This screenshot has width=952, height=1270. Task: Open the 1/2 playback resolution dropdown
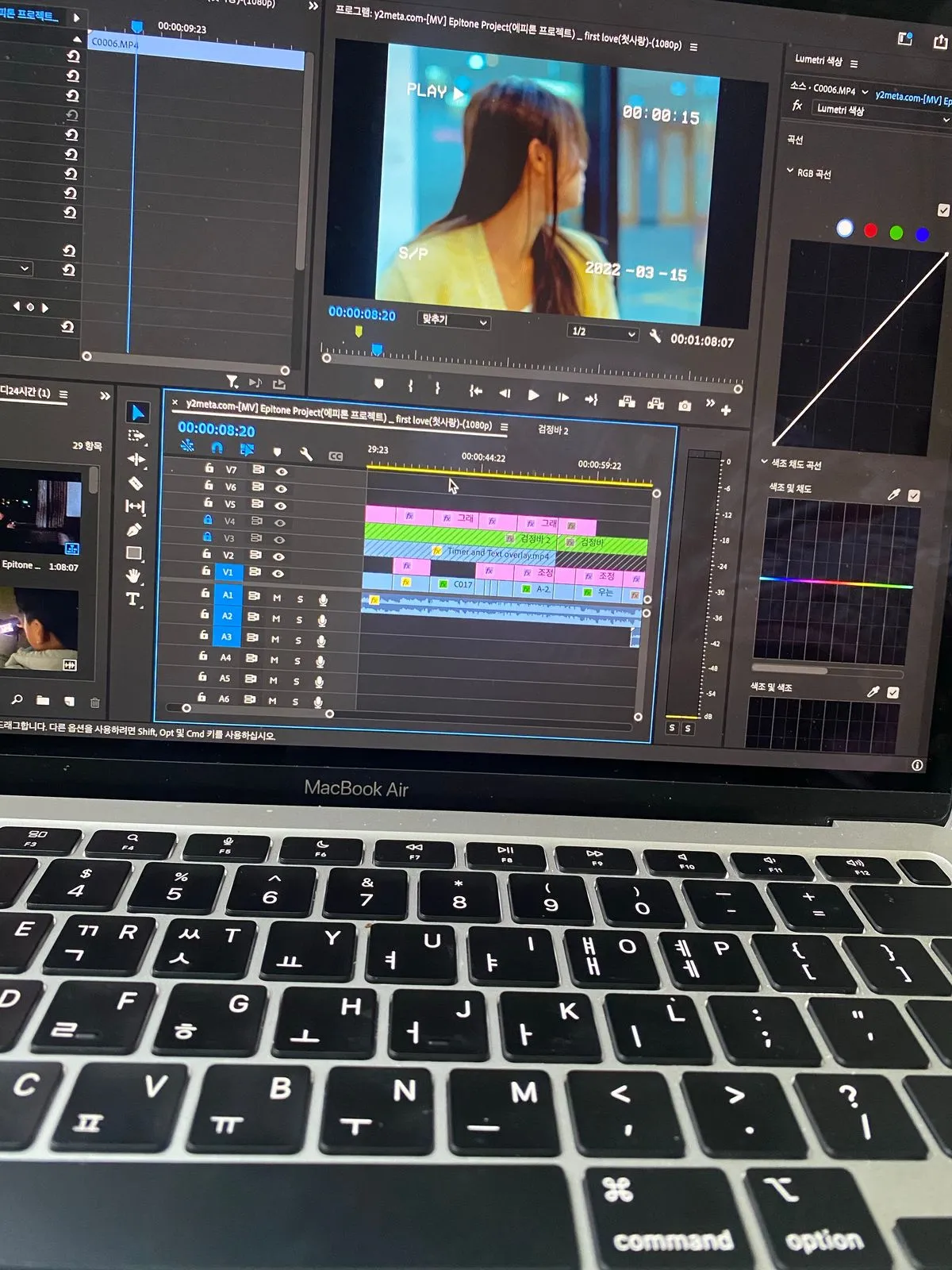604,333
